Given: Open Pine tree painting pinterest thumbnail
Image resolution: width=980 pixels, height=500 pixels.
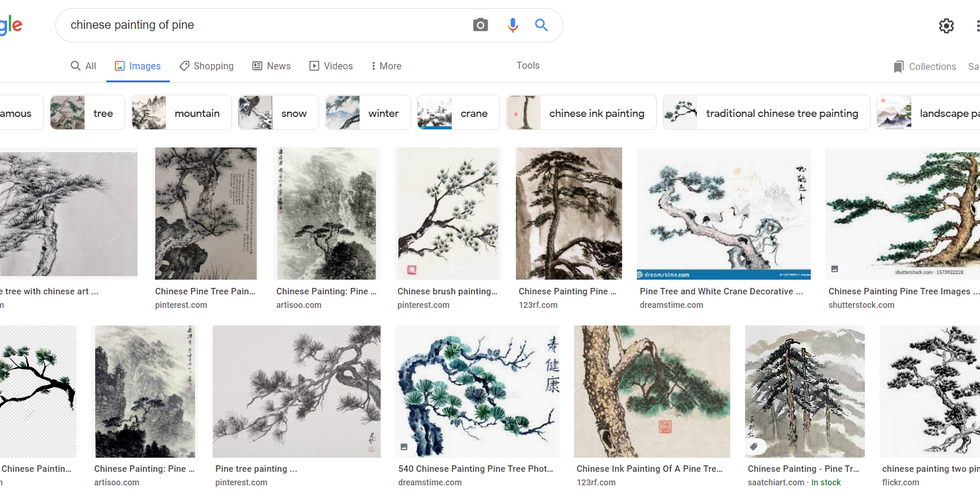Looking at the screenshot, I should 297,391.
